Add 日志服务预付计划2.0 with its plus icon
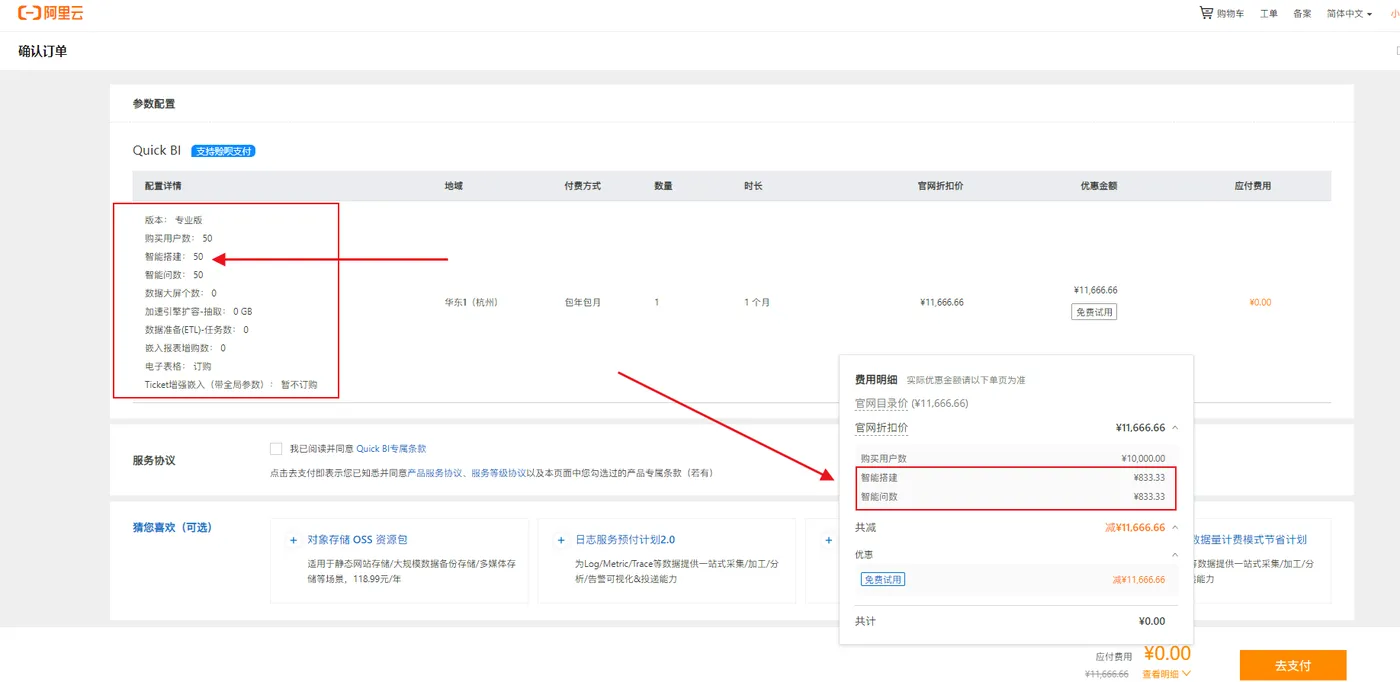 click(x=561, y=540)
